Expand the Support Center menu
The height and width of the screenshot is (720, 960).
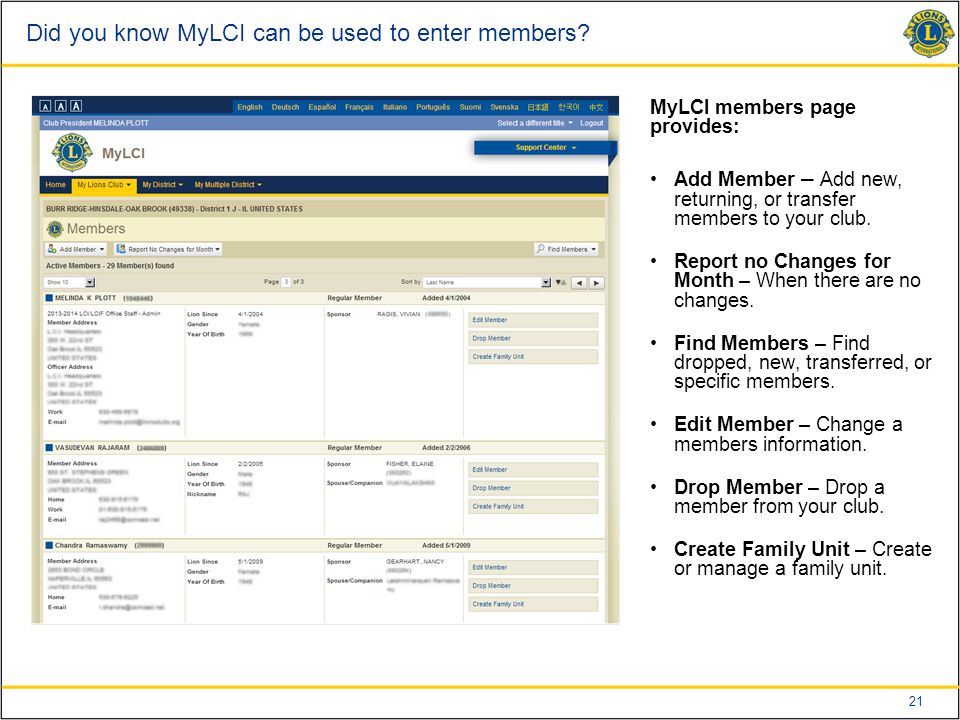545,148
